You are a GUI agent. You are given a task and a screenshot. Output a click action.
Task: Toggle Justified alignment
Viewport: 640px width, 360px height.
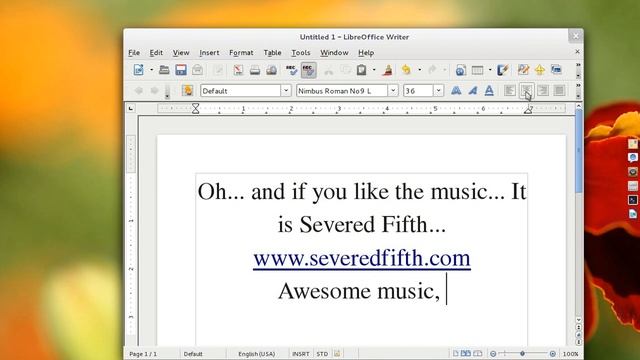[x=559, y=90]
